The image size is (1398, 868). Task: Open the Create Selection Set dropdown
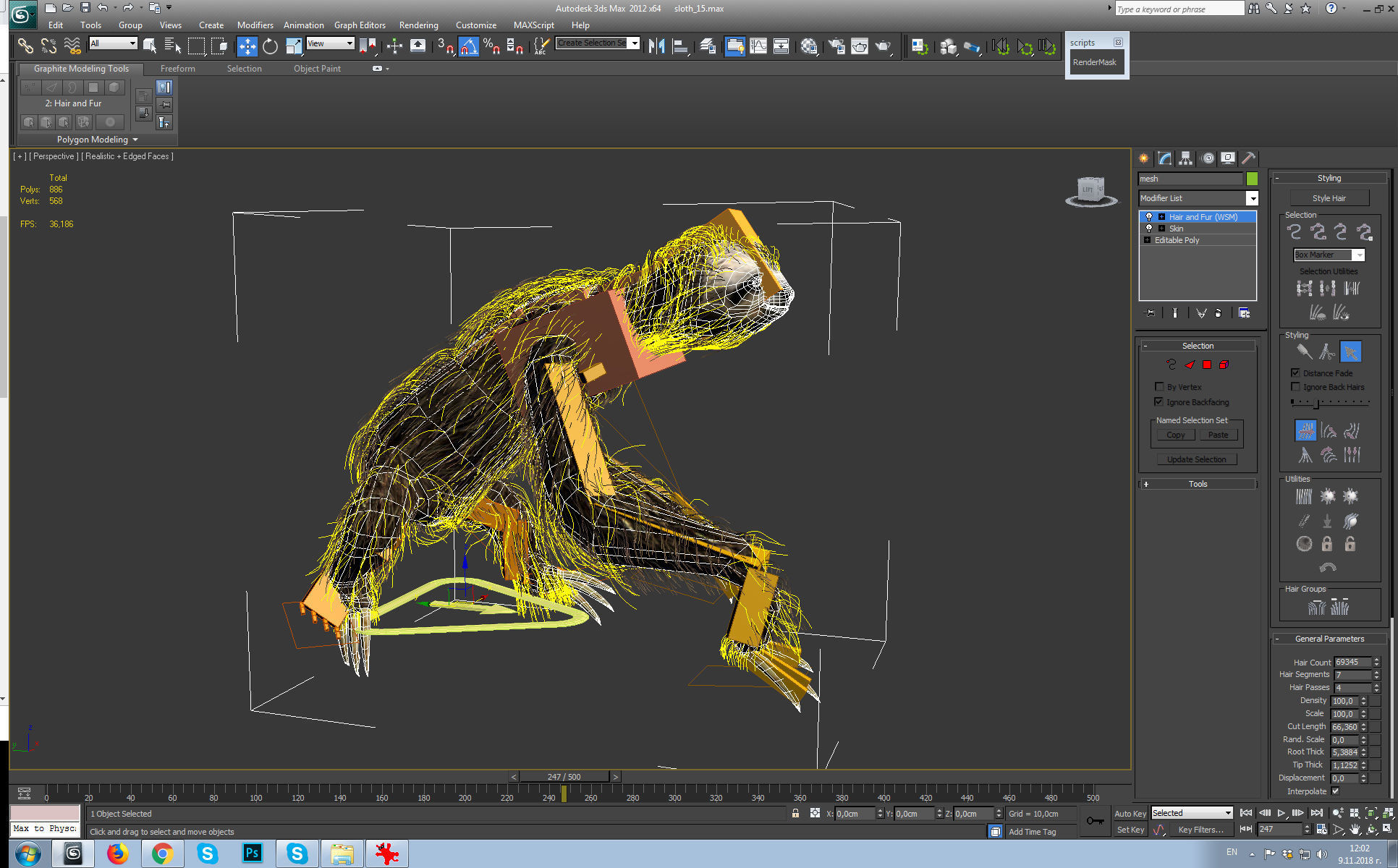(x=597, y=43)
